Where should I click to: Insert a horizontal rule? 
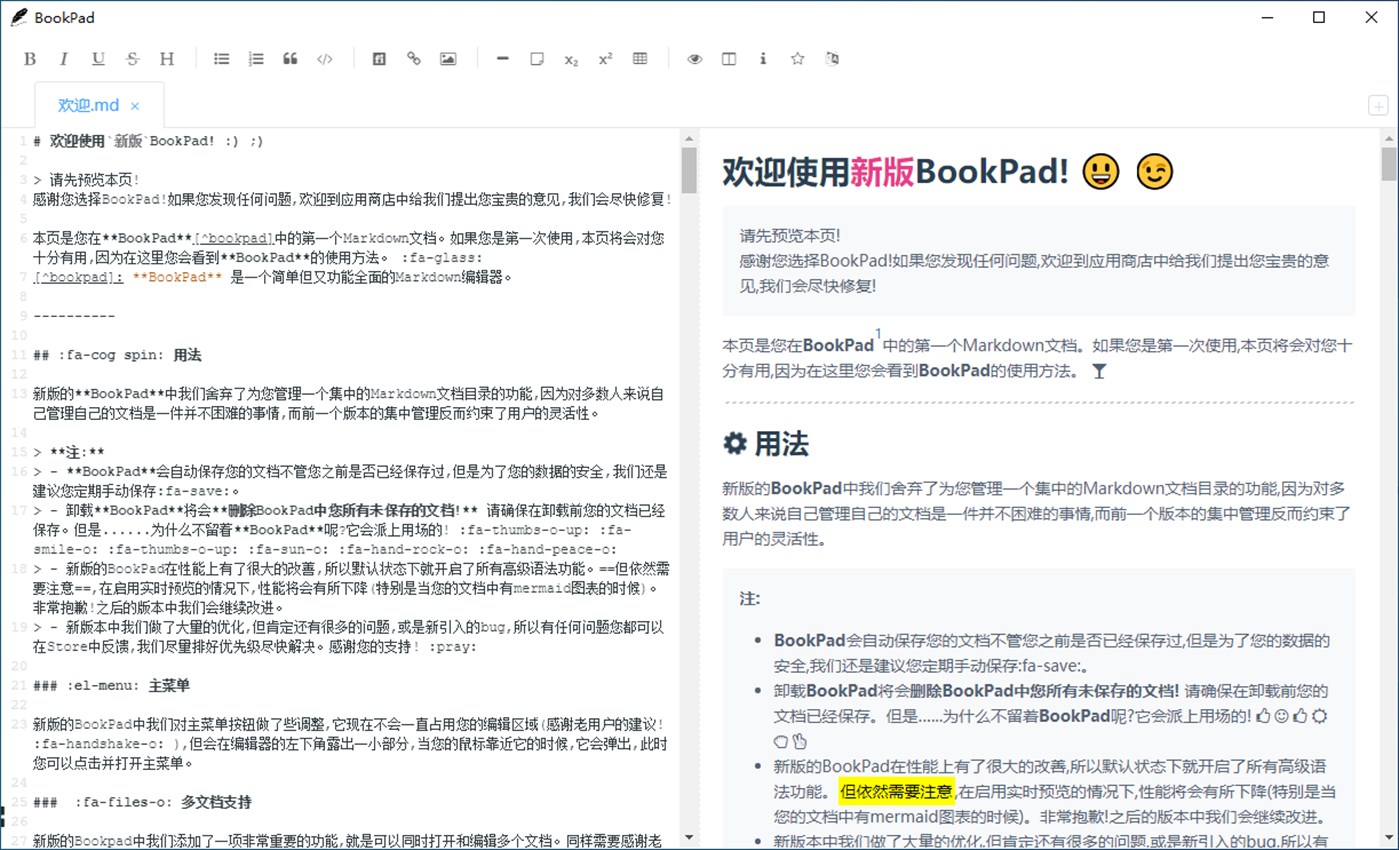pyautogui.click(x=503, y=59)
